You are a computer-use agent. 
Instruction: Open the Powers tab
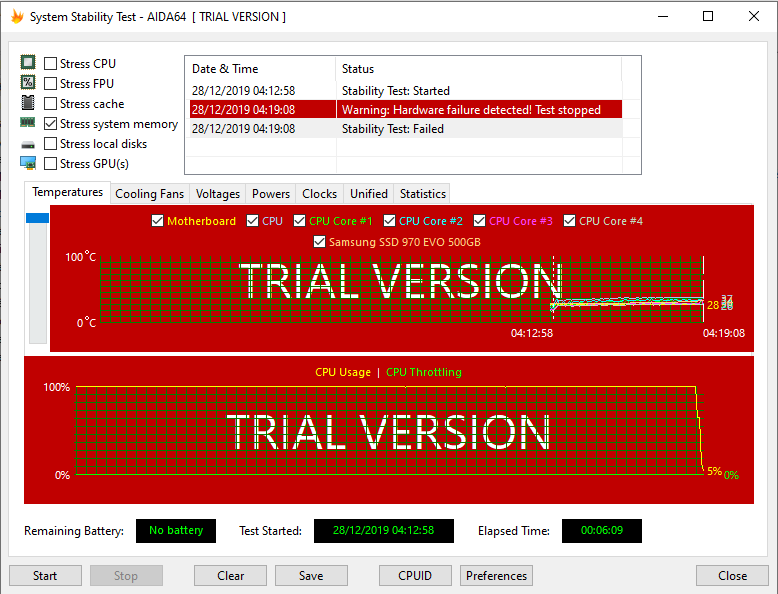[x=271, y=194]
